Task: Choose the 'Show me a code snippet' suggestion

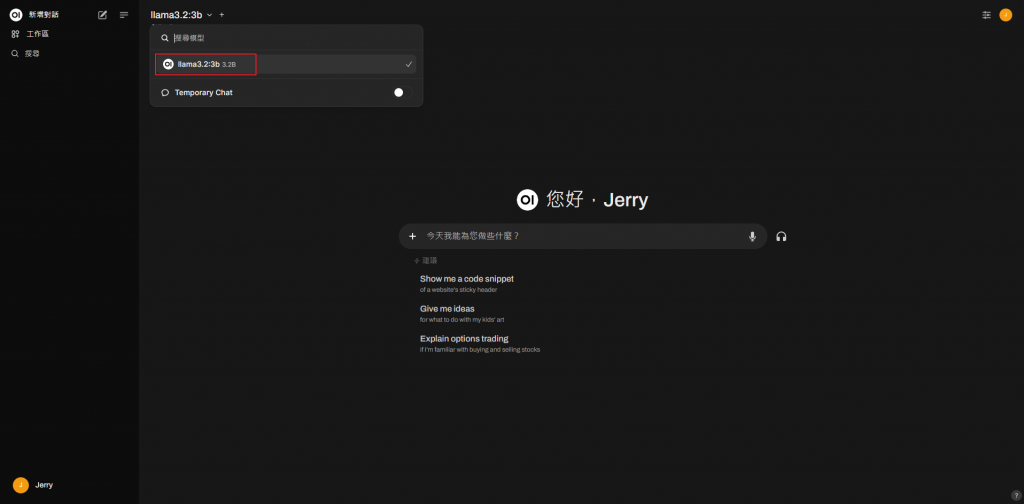Action: [x=467, y=283]
